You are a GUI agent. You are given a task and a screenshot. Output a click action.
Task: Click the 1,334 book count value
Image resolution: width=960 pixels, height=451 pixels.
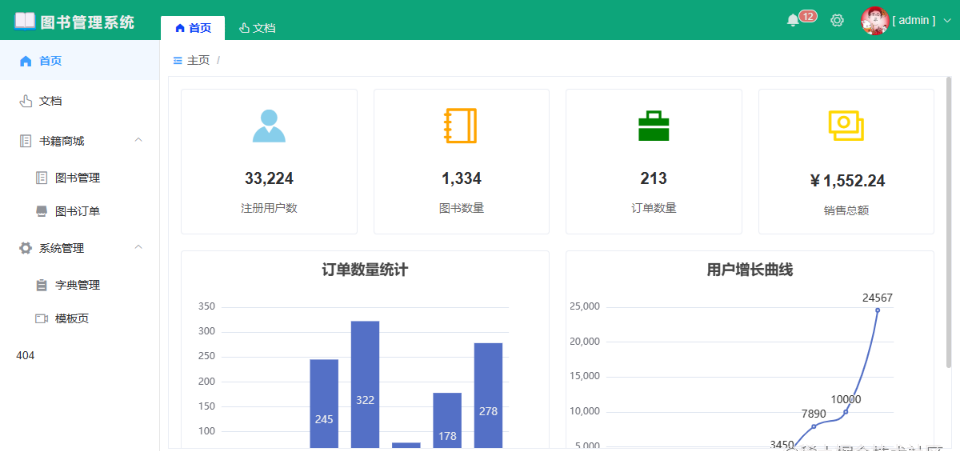tap(461, 179)
